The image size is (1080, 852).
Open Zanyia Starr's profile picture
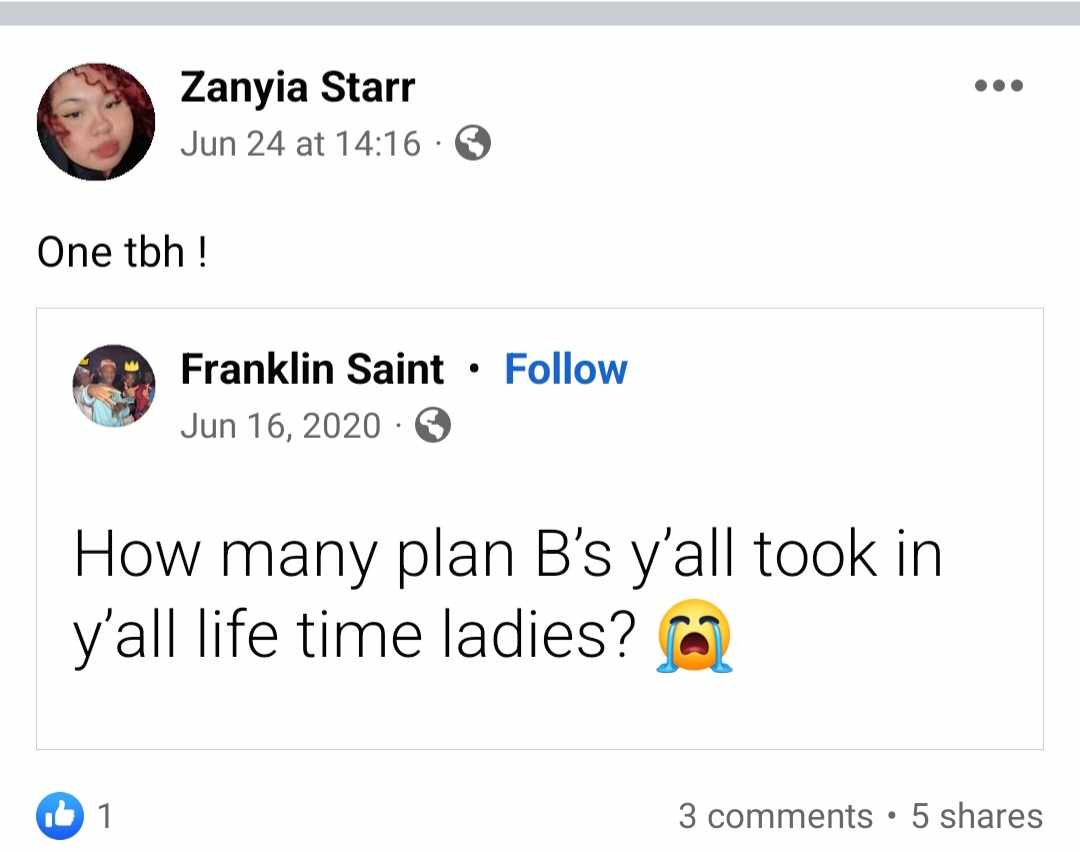tap(96, 121)
